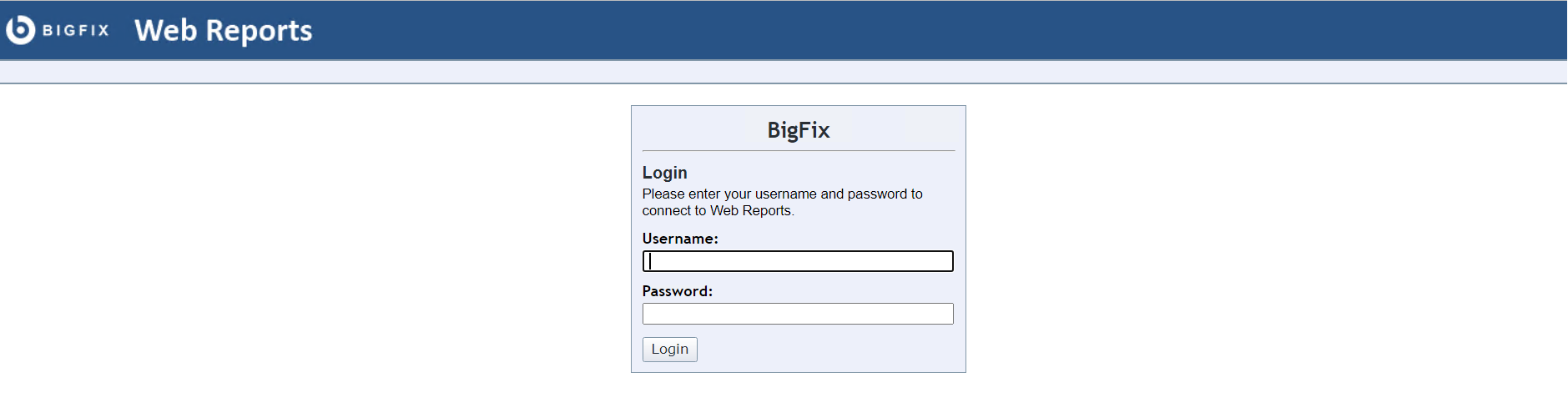Click the BigFix circular logo icon
The width and height of the screenshot is (1568, 403).
20,30
